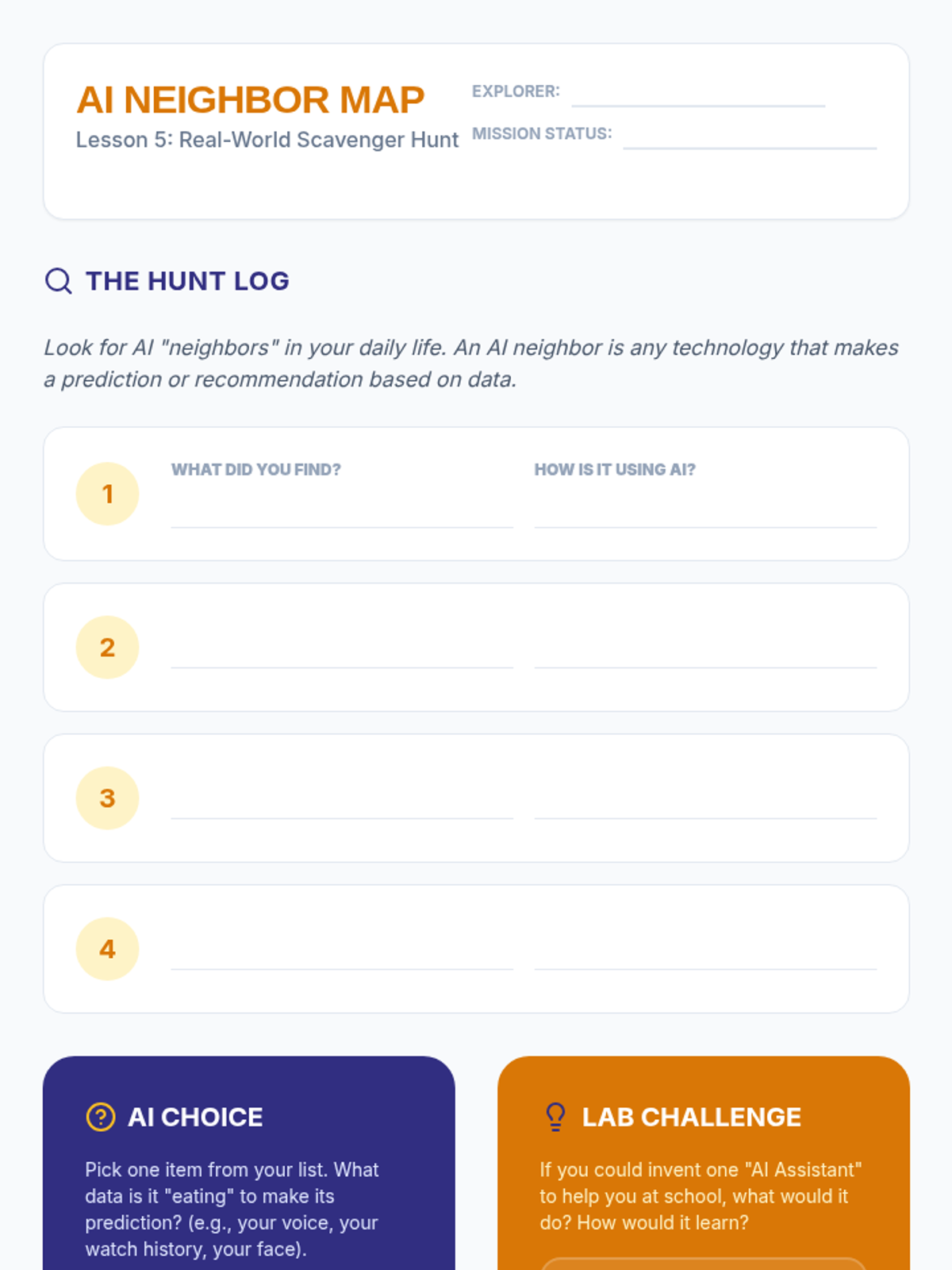Click the lightbulb icon in Lab Challenge
The image size is (952, 1270).
click(556, 1117)
